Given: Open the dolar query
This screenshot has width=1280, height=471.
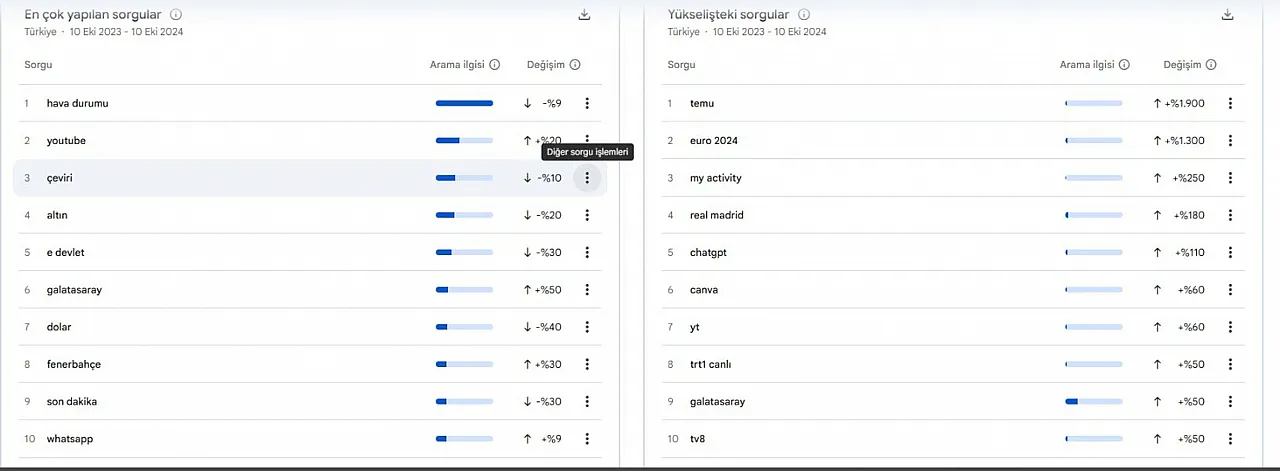Looking at the screenshot, I should coord(59,327).
